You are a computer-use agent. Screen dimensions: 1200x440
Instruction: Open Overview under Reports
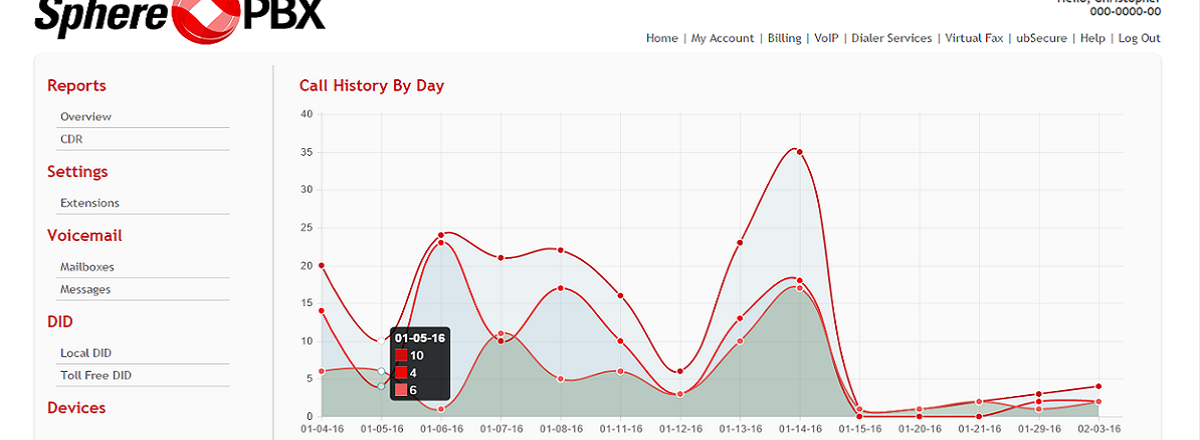tap(86, 117)
